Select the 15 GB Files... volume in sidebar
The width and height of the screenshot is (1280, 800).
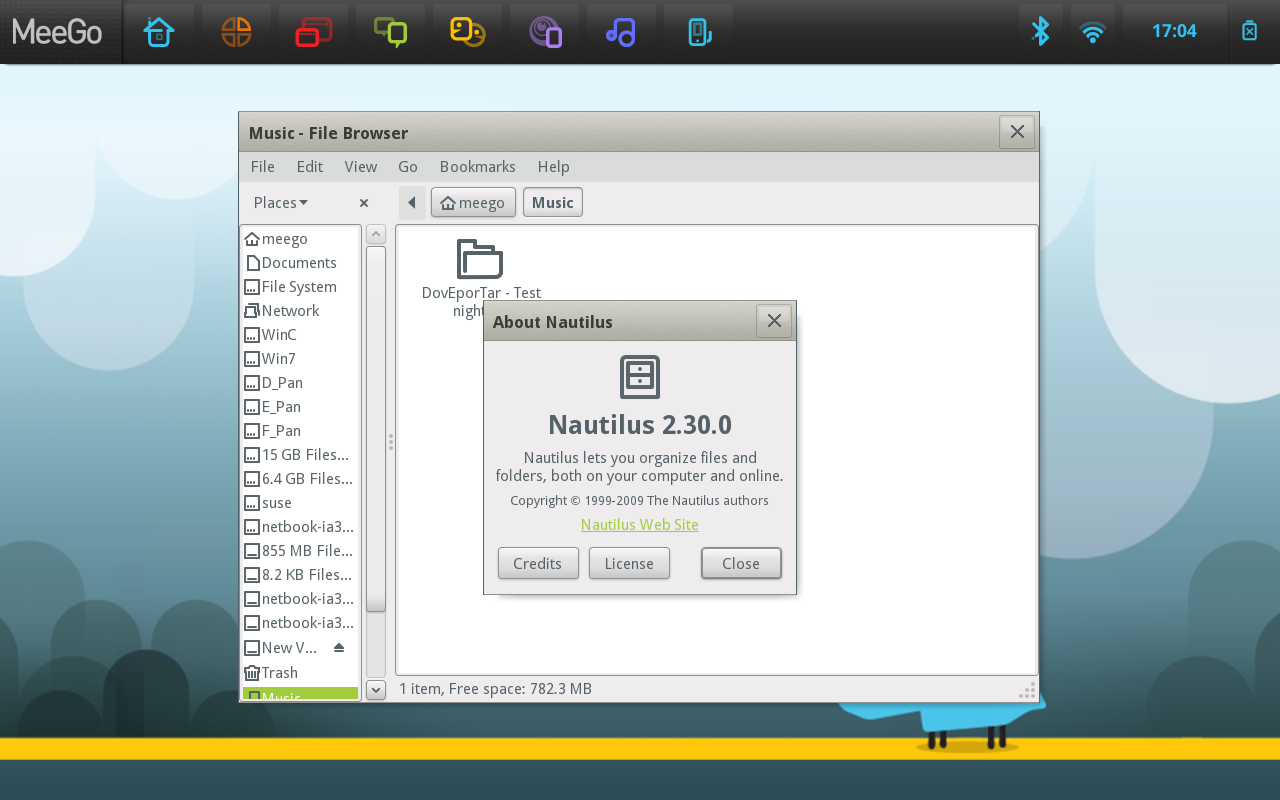[x=300, y=455]
